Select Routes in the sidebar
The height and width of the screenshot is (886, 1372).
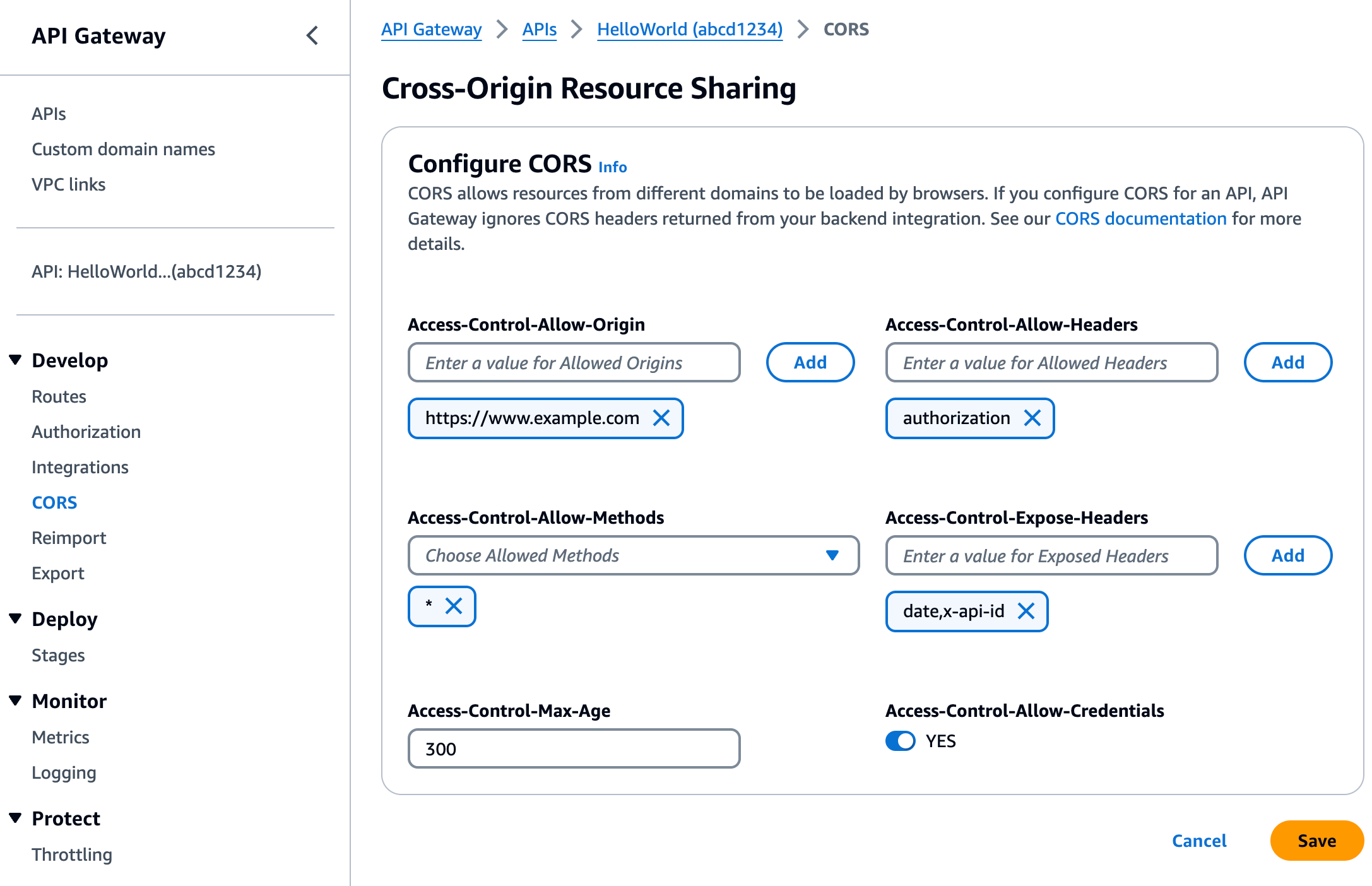click(x=58, y=396)
